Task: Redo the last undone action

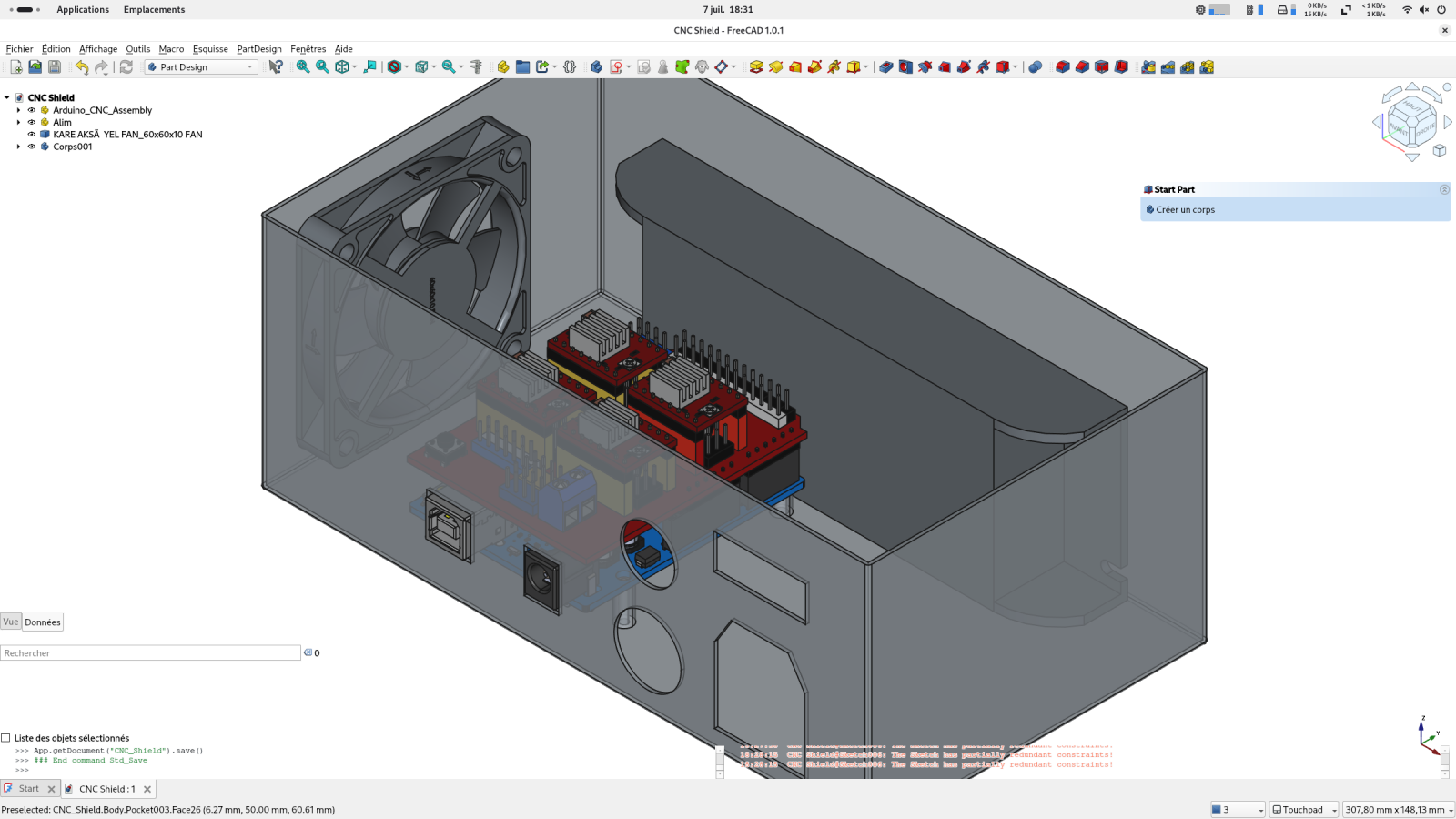Action: click(101, 66)
